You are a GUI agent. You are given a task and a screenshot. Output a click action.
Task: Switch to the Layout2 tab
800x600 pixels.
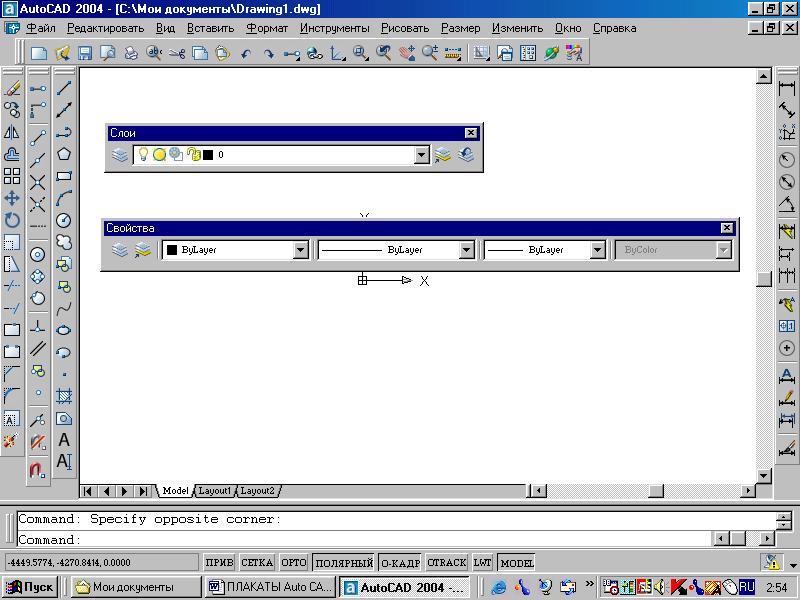click(257, 491)
